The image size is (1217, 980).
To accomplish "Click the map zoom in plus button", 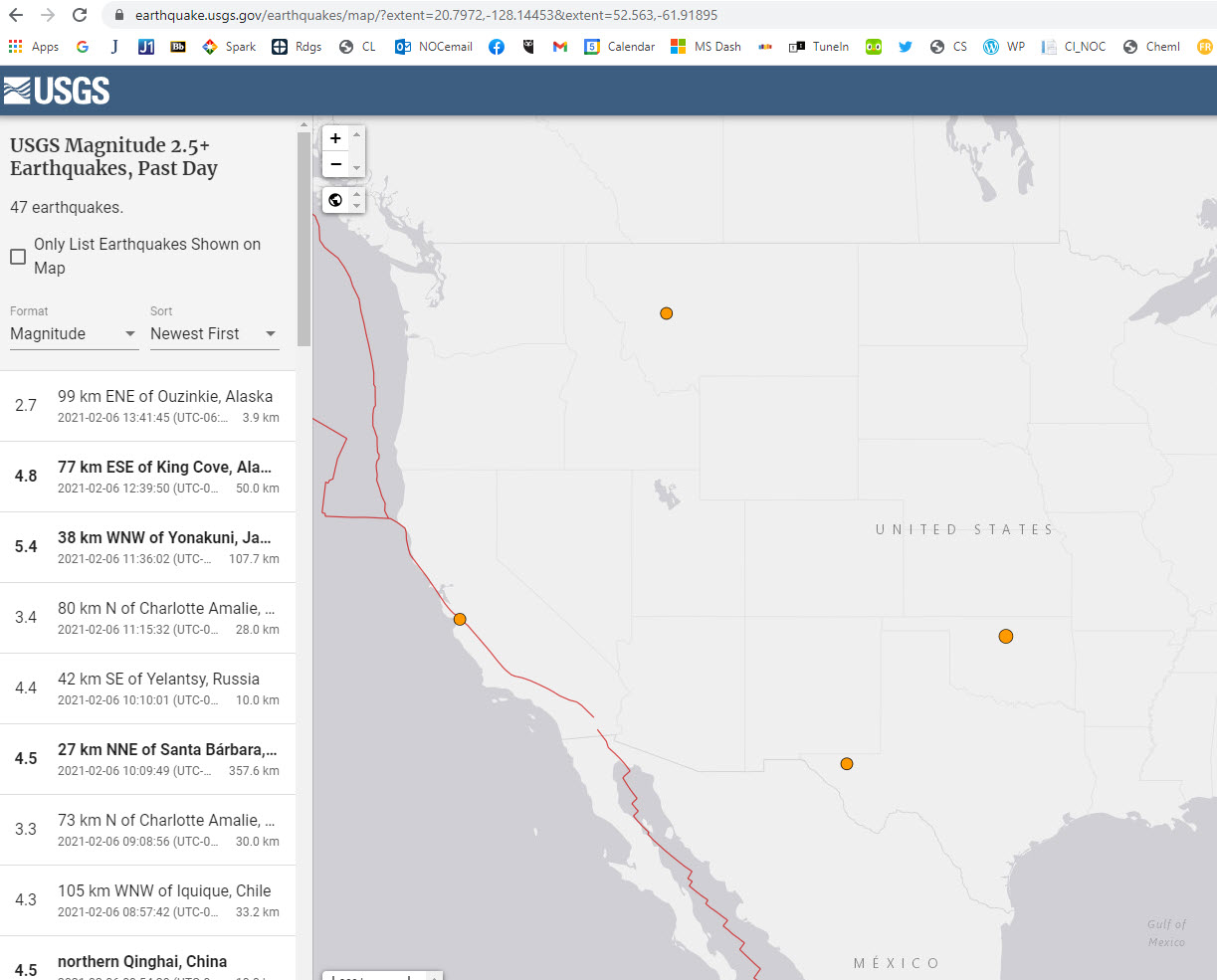I will (x=335, y=138).
